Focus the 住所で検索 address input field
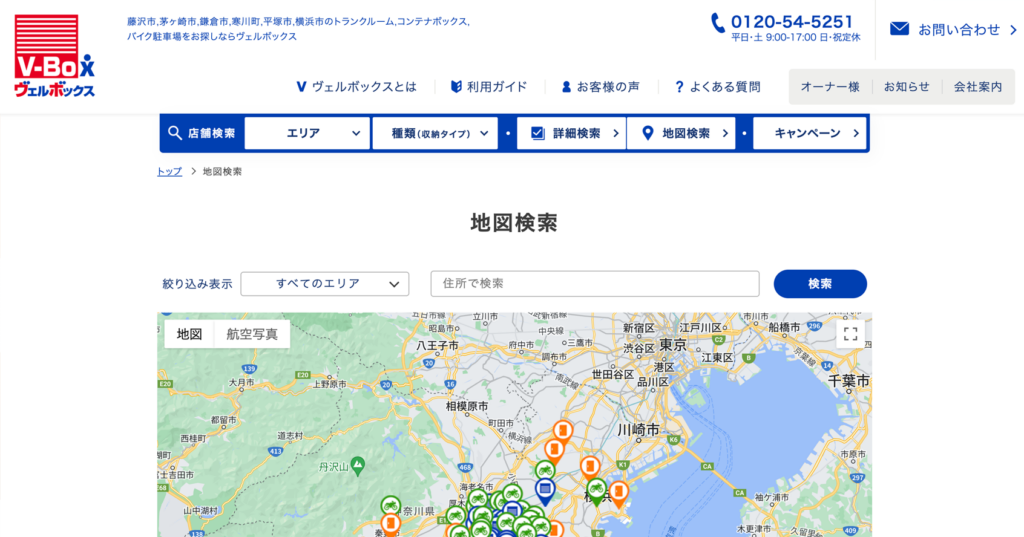 (x=595, y=284)
